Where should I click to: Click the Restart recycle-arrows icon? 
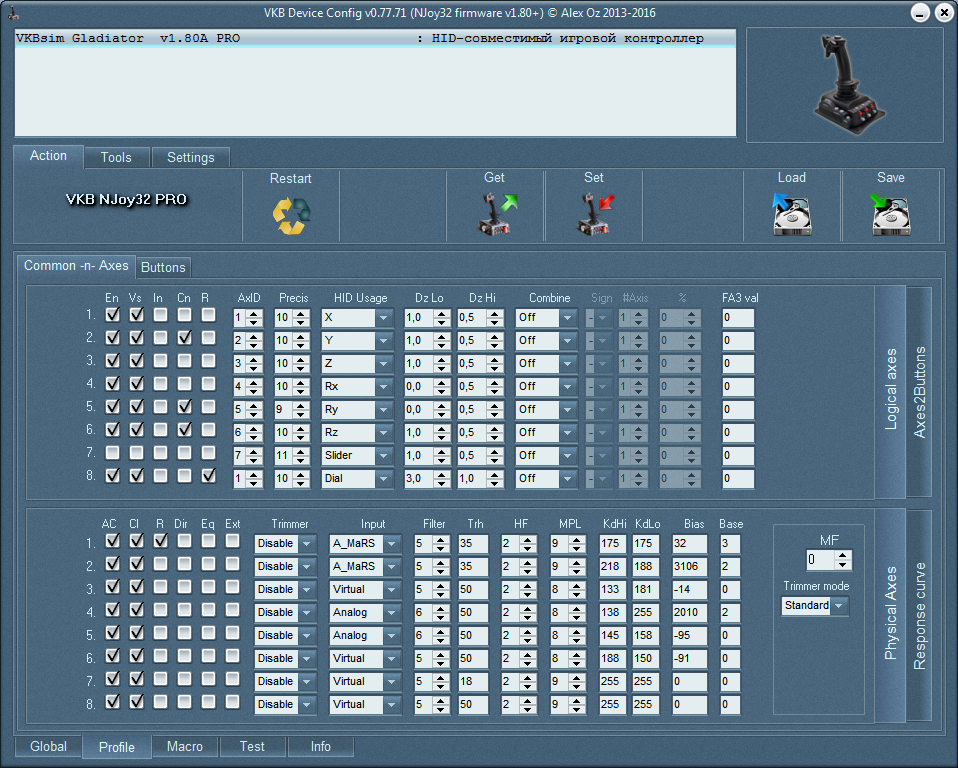point(291,216)
